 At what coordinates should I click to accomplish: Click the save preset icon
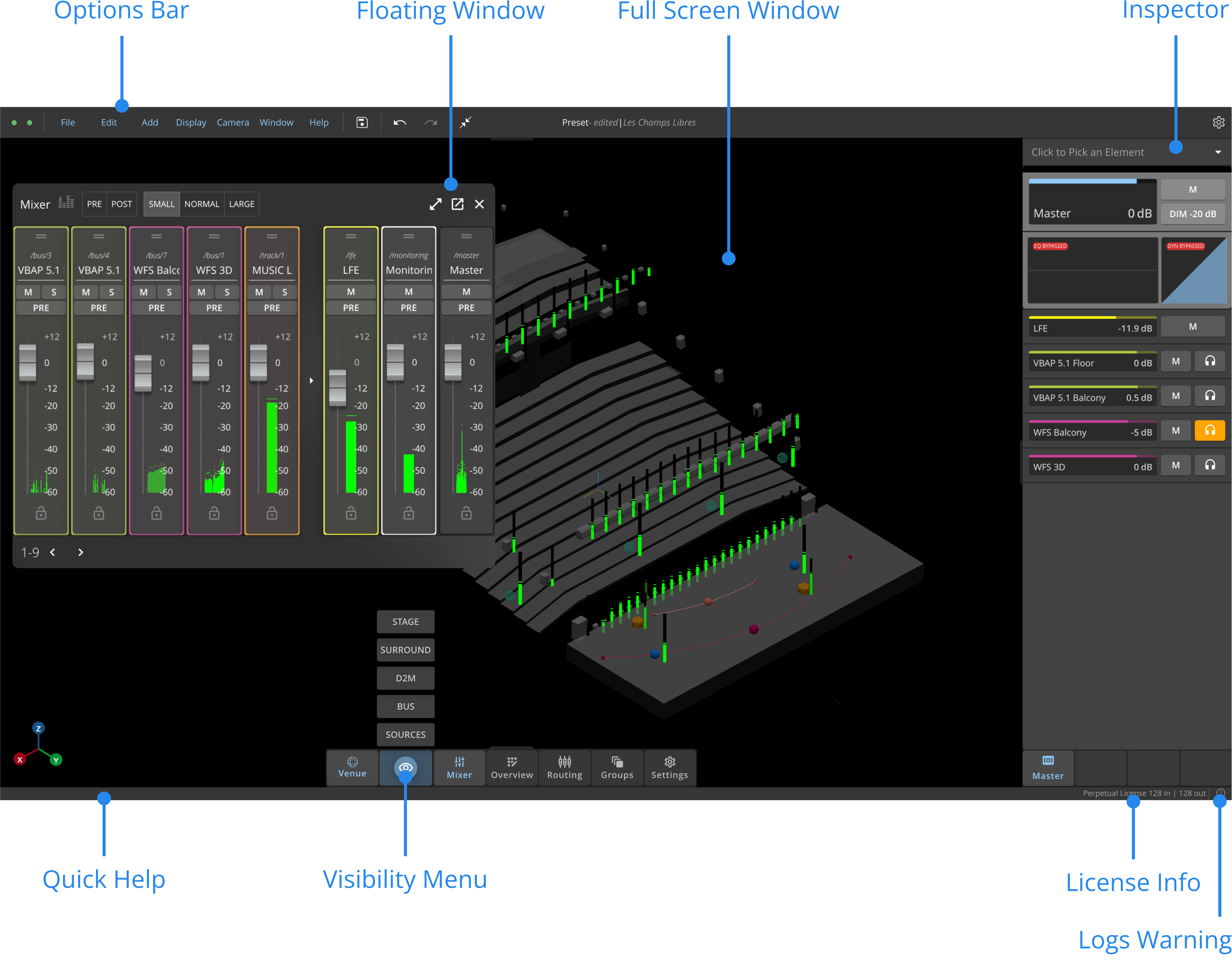click(x=362, y=123)
